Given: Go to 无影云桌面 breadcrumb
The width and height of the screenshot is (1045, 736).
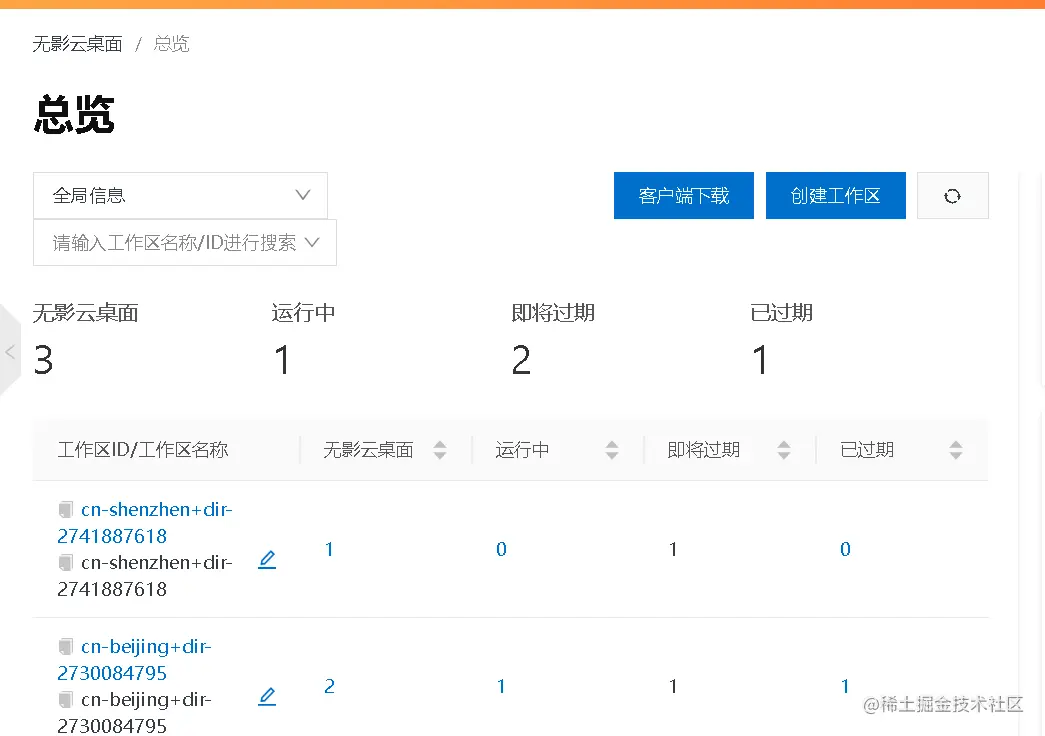Looking at the screenshot, I should click(x=77, y=44).
